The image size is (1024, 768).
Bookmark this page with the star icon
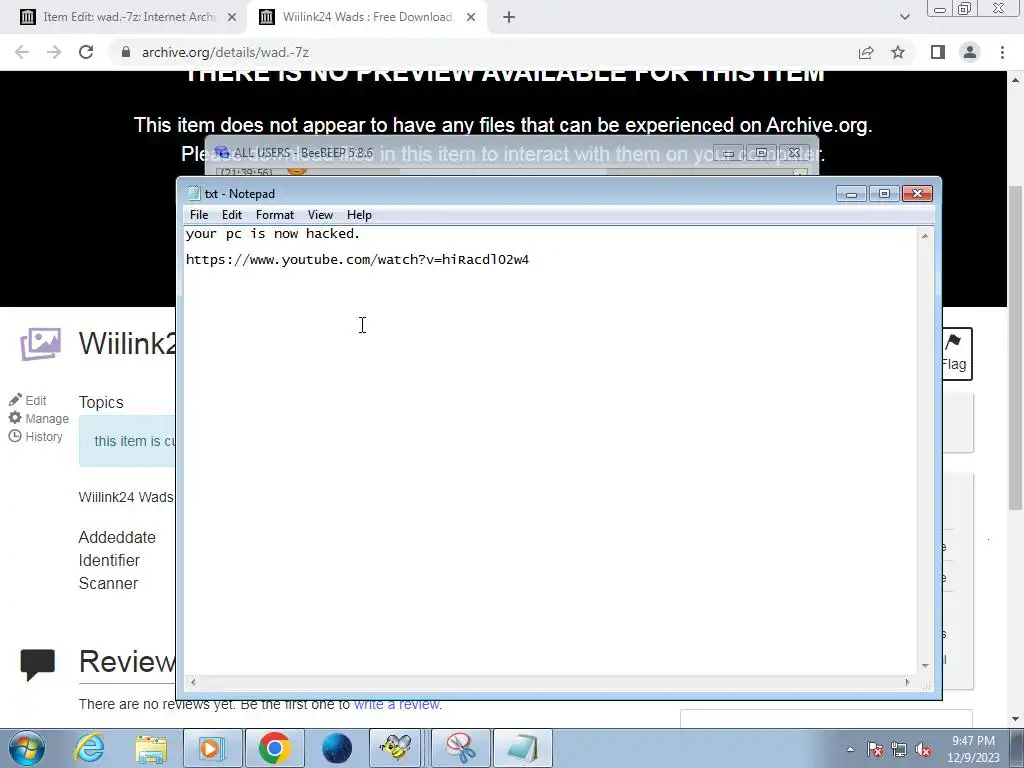pos(898,52)
